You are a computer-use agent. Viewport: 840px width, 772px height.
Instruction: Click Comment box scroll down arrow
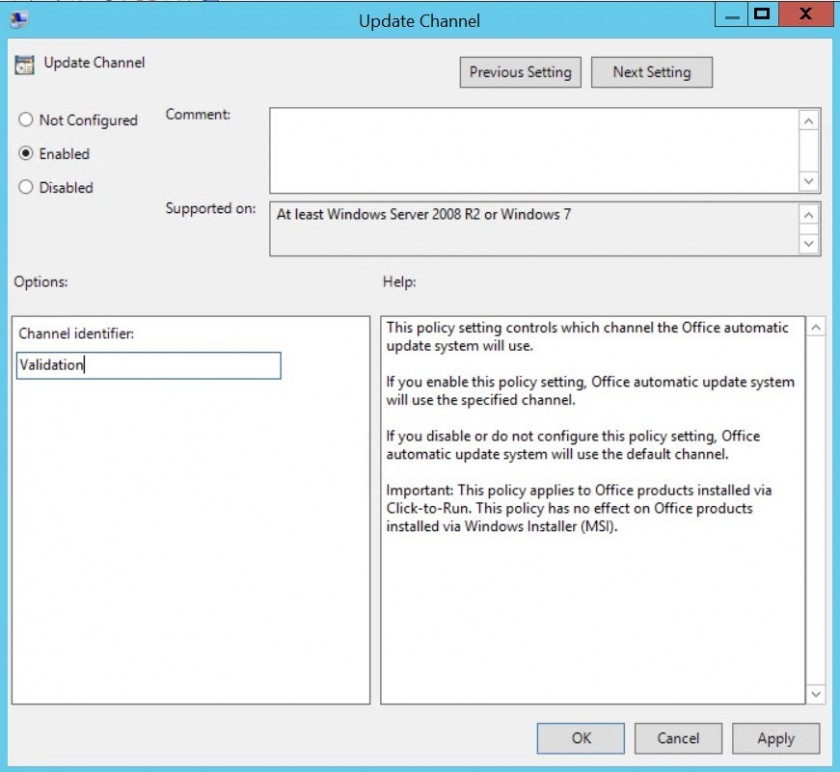point(808,181)
